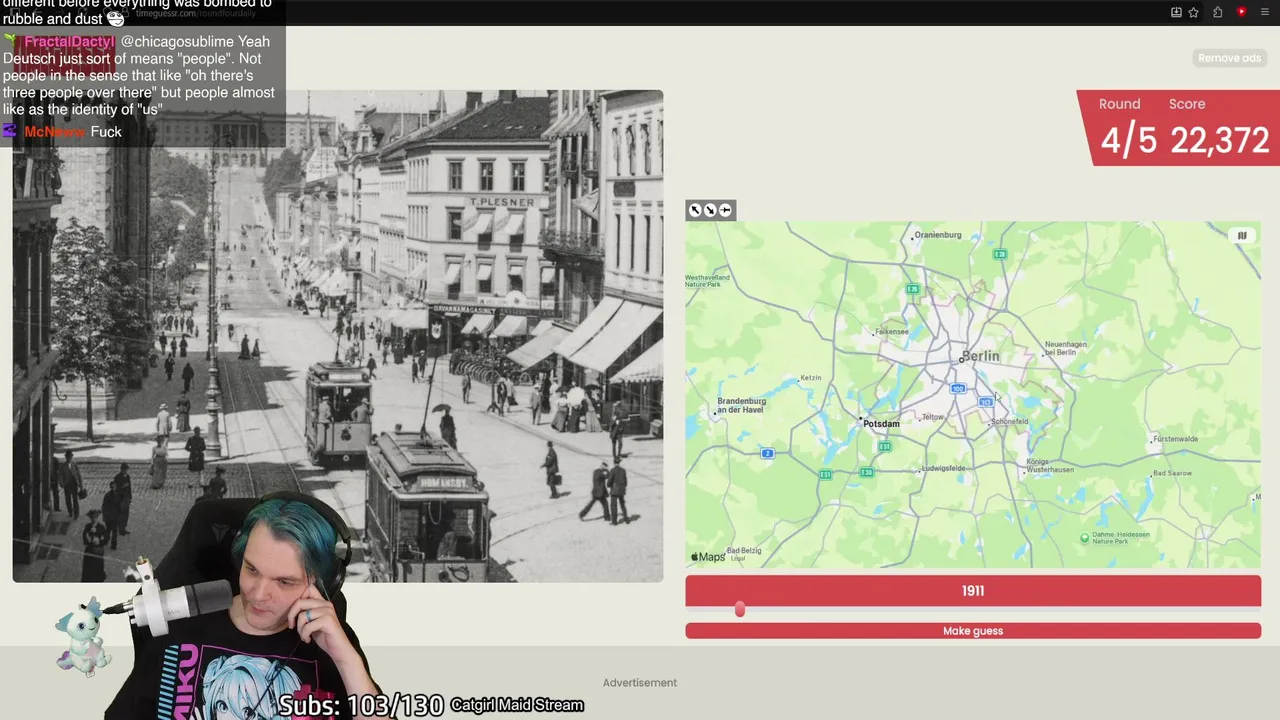
Task: Click the Apple Maps logo link
Action: pyautogui.click(x=708, y=557)
